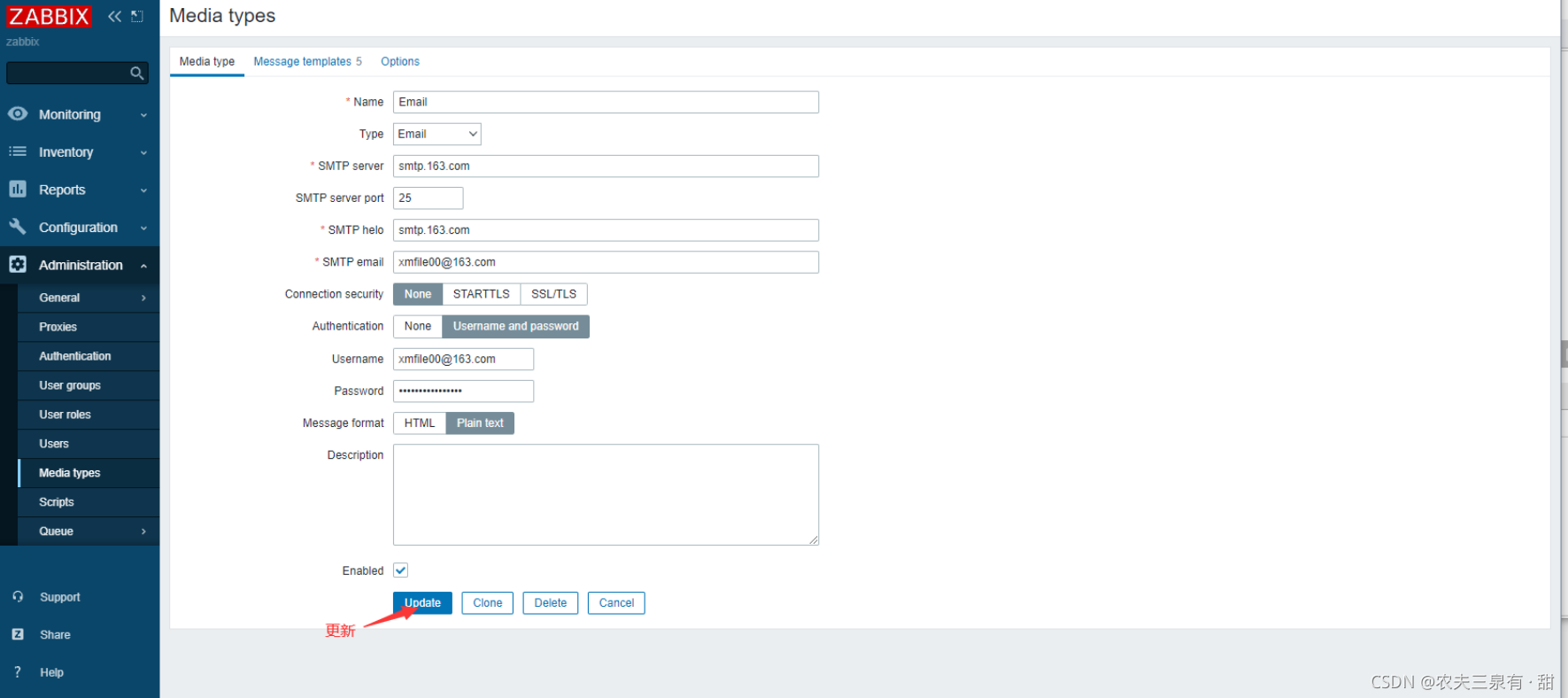Expand the General submenu arrow
Screen dimensions: 1568x698
(143, 298)
